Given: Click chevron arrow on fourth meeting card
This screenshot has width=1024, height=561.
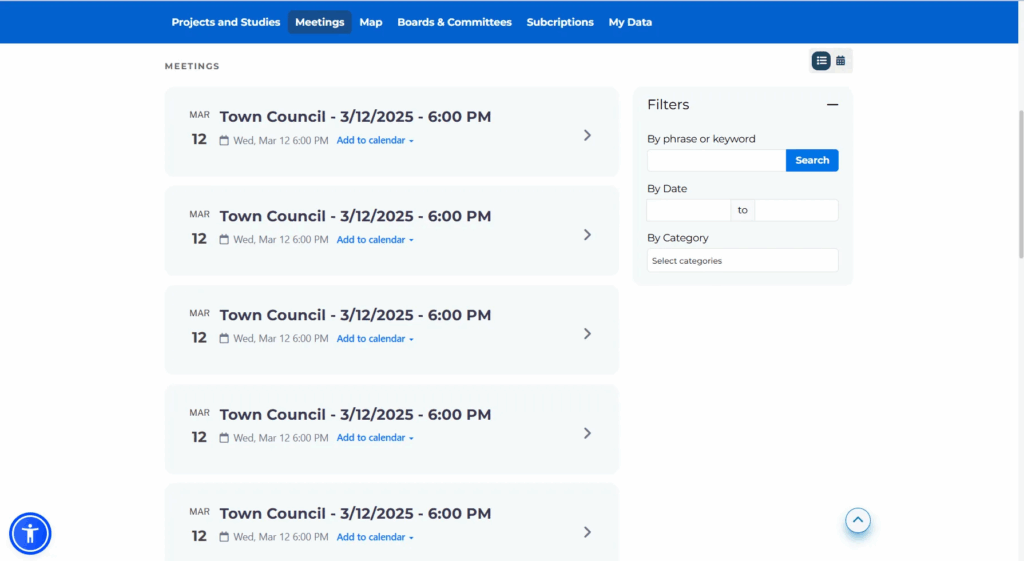Looking at the screenshot, I should (587, 433).
